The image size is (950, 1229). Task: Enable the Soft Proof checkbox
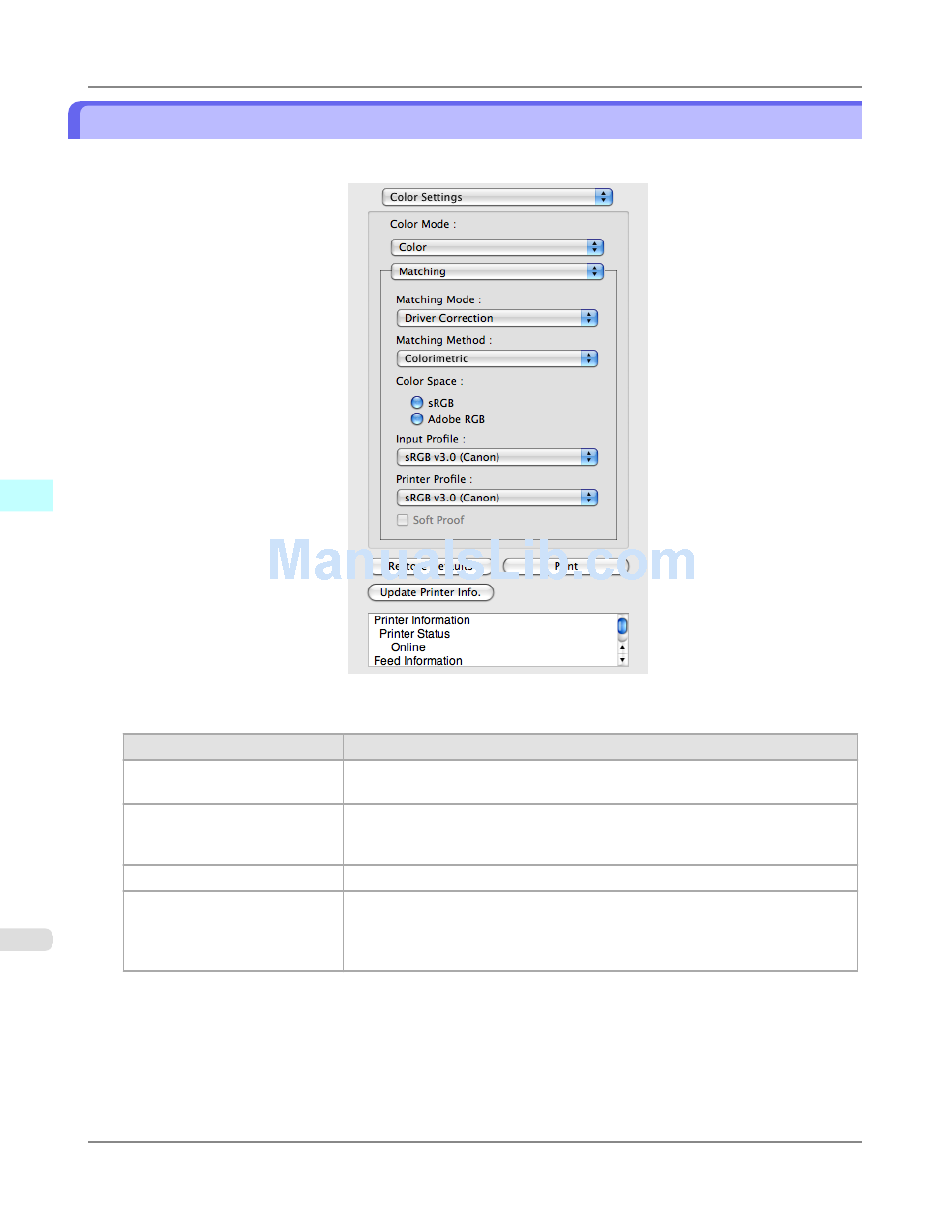click(x=403, y=520)
